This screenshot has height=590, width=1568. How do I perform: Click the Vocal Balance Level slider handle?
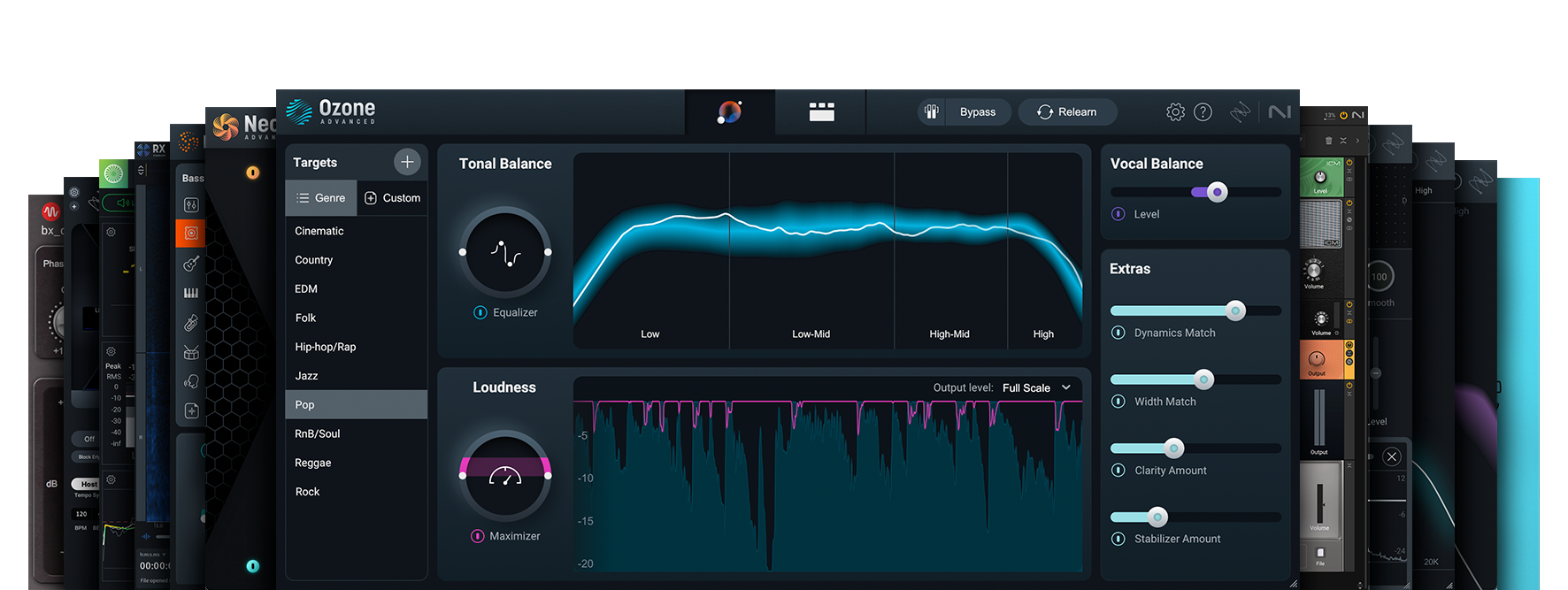(x=1218, y=192)
